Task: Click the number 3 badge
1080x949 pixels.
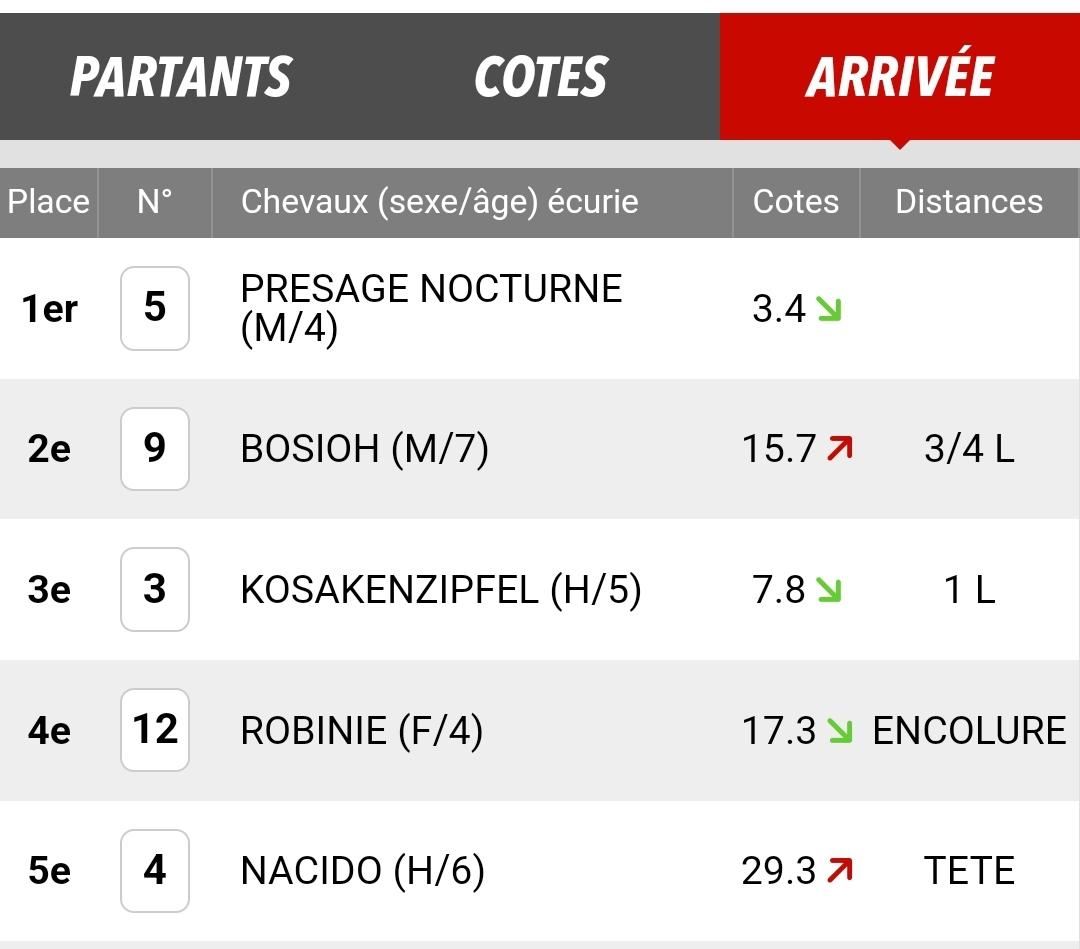Action: (155, 589)
